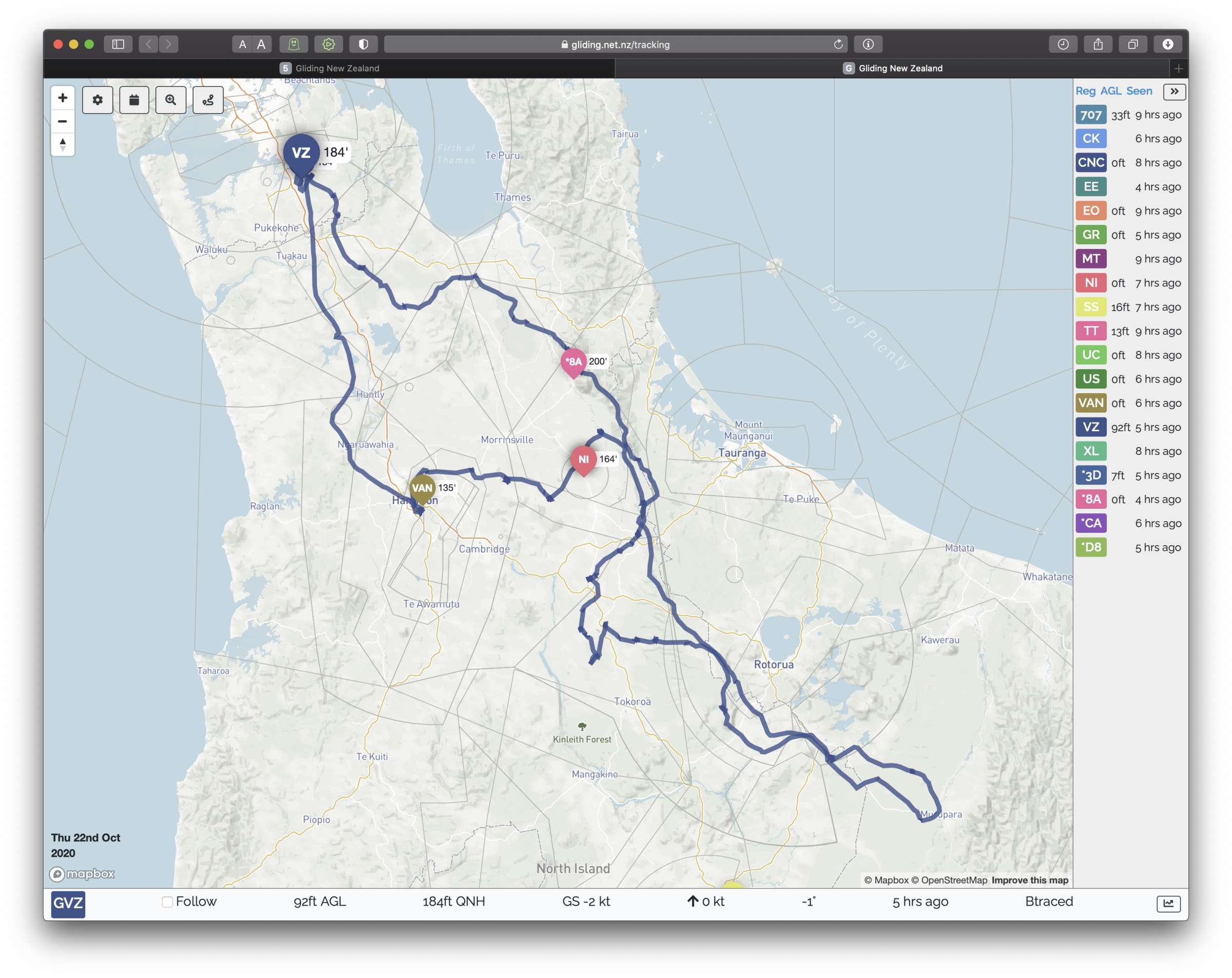Sort aircraft list by AGL column
Screen dimensions: 1232x978
click(x=1110, y=91)
